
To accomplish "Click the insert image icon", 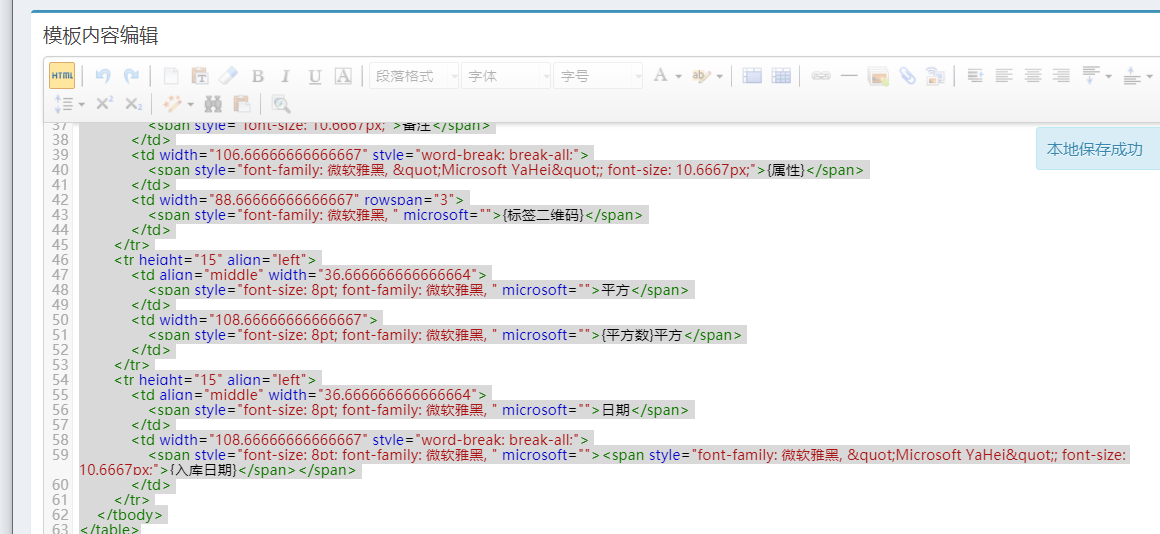I will tap(878, 76).
